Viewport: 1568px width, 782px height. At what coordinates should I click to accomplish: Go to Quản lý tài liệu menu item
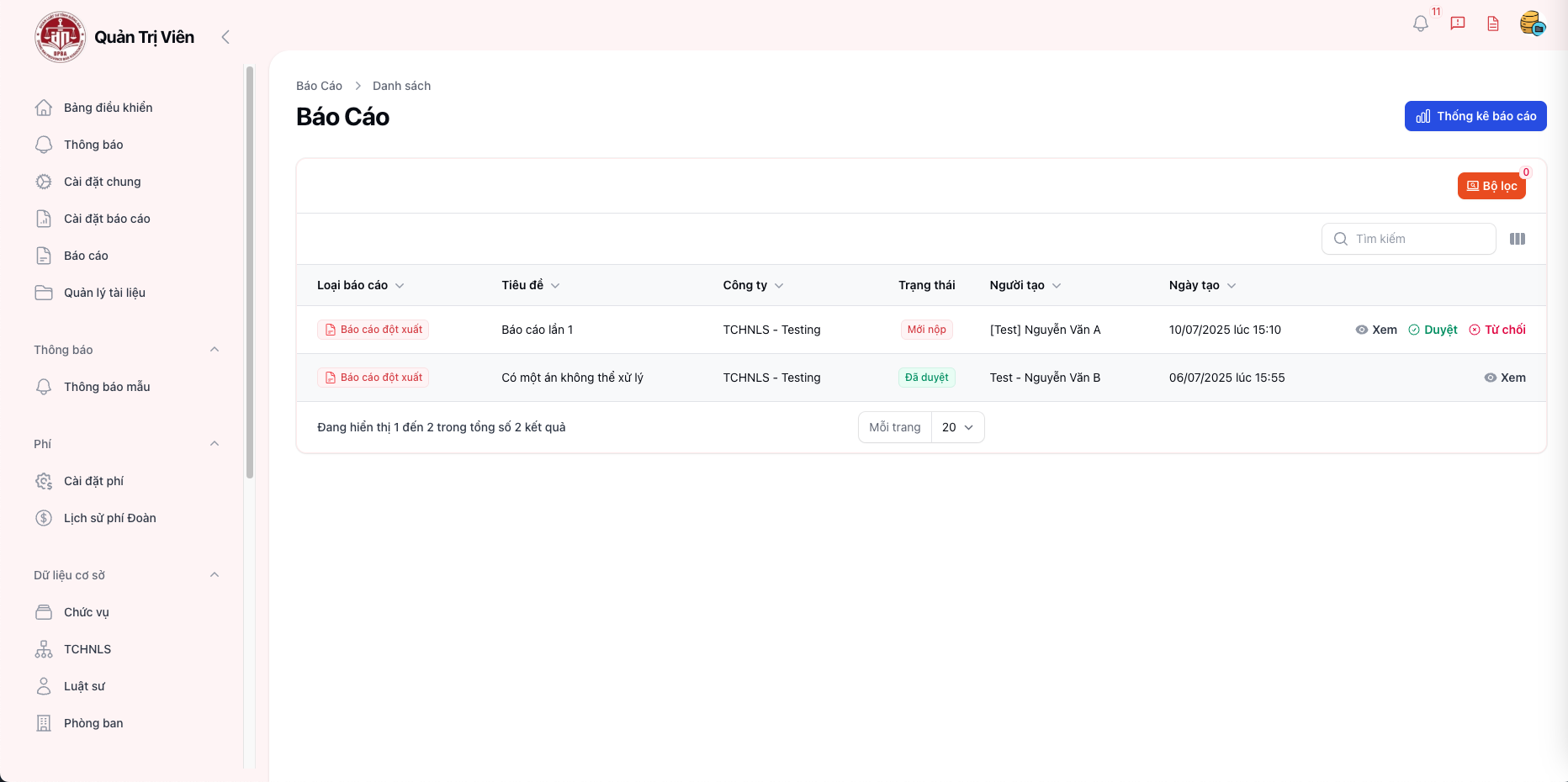[x=104, y=293]
